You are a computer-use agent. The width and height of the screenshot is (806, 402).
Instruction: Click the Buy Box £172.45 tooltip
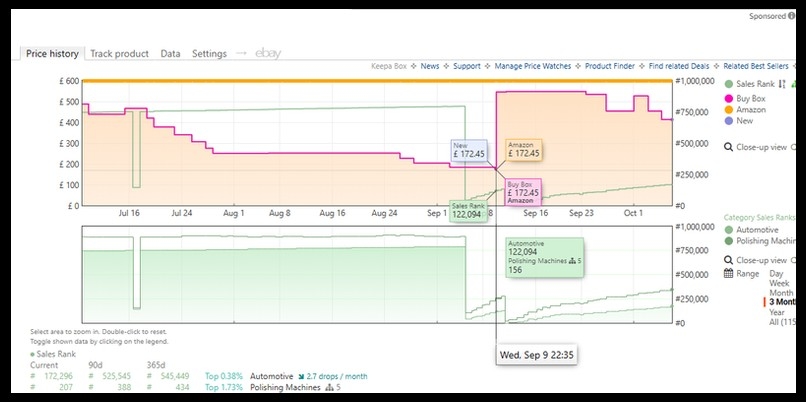click(x=523, y=192)
